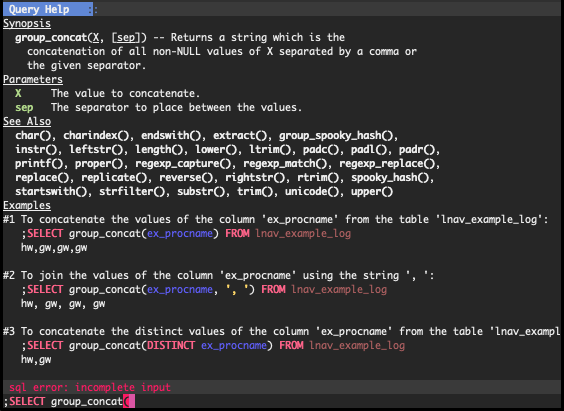Open the strfilter() function reference
This screenshot has height=411, width=564.
click(x=132, y=192)
